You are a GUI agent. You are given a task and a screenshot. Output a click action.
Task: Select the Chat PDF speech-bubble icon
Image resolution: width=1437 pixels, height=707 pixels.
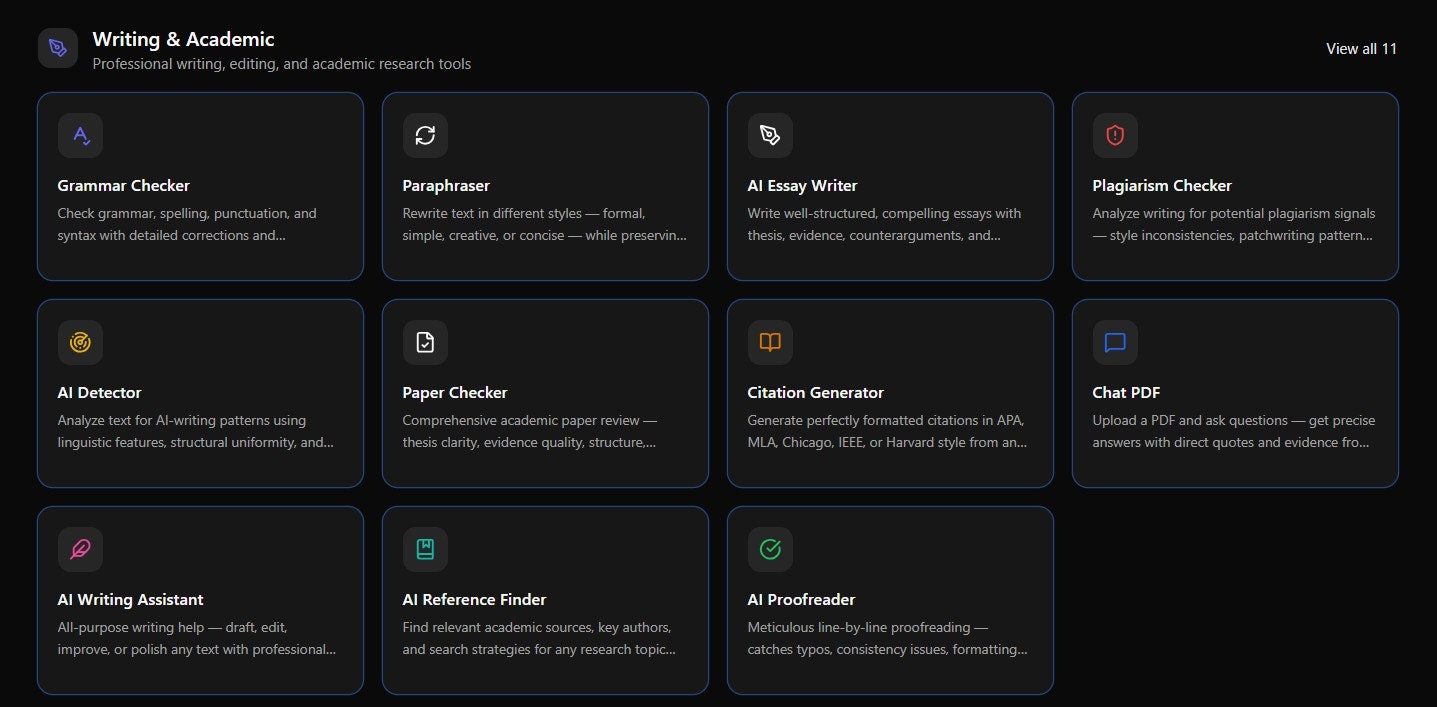pyautogui.click(x=1115, y=342)
